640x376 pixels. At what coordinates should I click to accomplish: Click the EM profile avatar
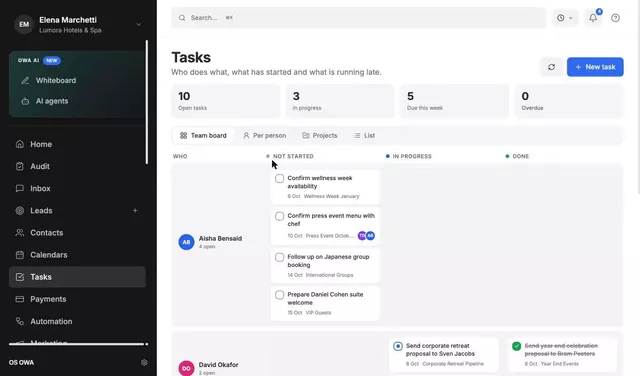(x=24, y=24)
